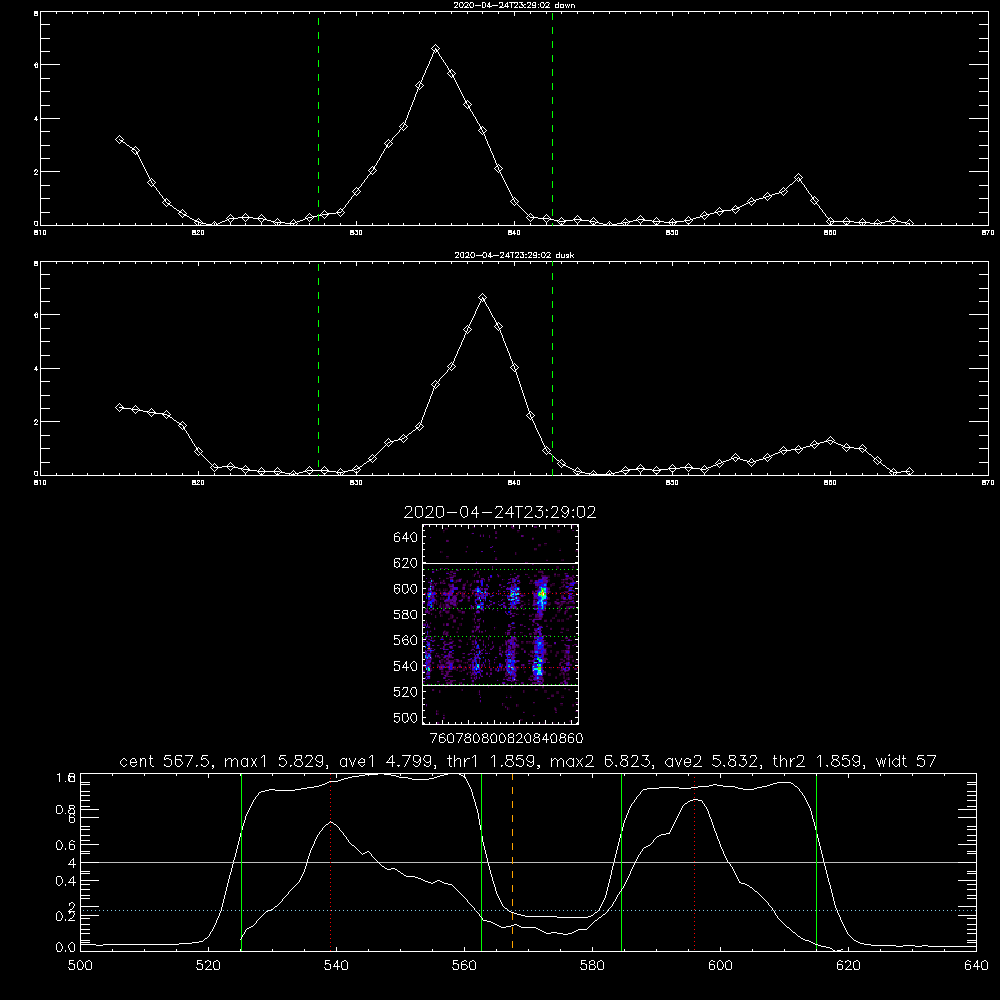Click the dawn plot title text

coord(514,5)
